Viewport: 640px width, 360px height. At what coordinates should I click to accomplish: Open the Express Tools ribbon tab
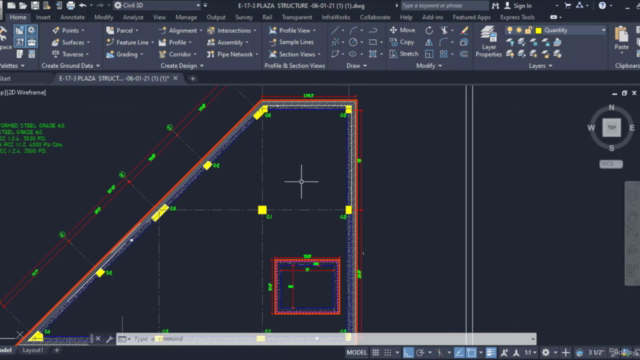tap(517, 17)
